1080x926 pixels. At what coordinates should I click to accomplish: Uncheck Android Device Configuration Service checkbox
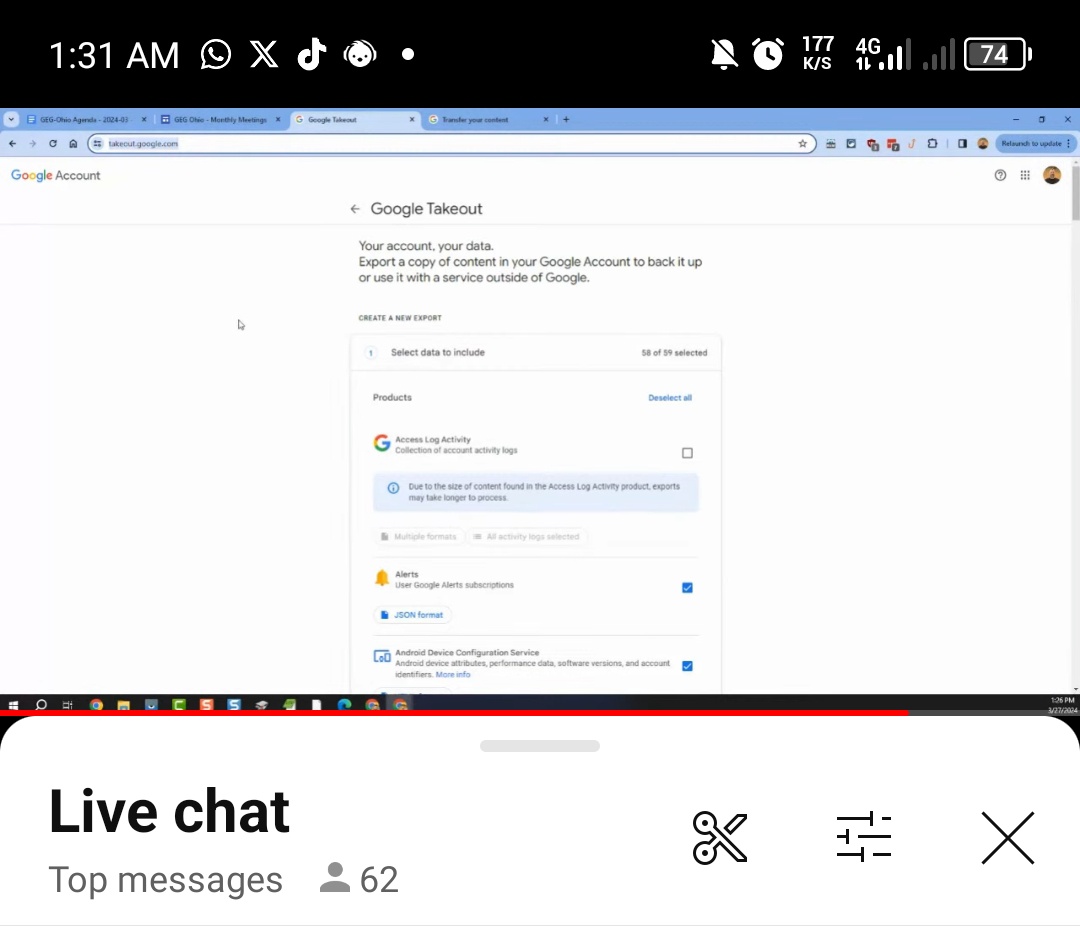click(x=687, y=666)
